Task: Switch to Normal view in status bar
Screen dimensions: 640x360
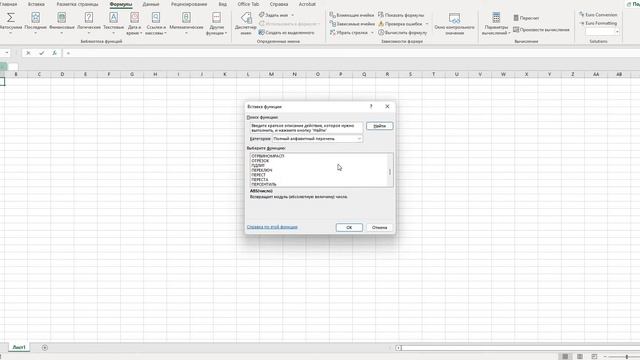Action: point(565,356)
